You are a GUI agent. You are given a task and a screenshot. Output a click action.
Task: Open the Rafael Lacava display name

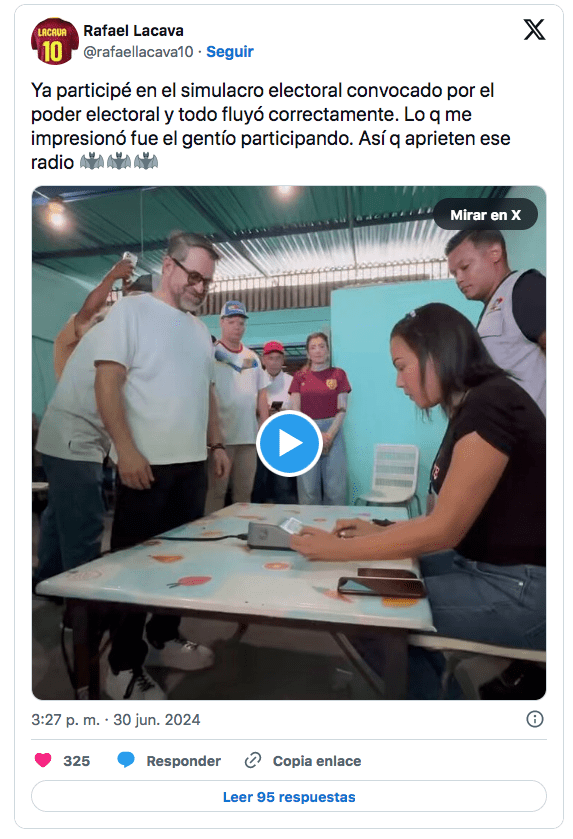(x=133, y=31)
